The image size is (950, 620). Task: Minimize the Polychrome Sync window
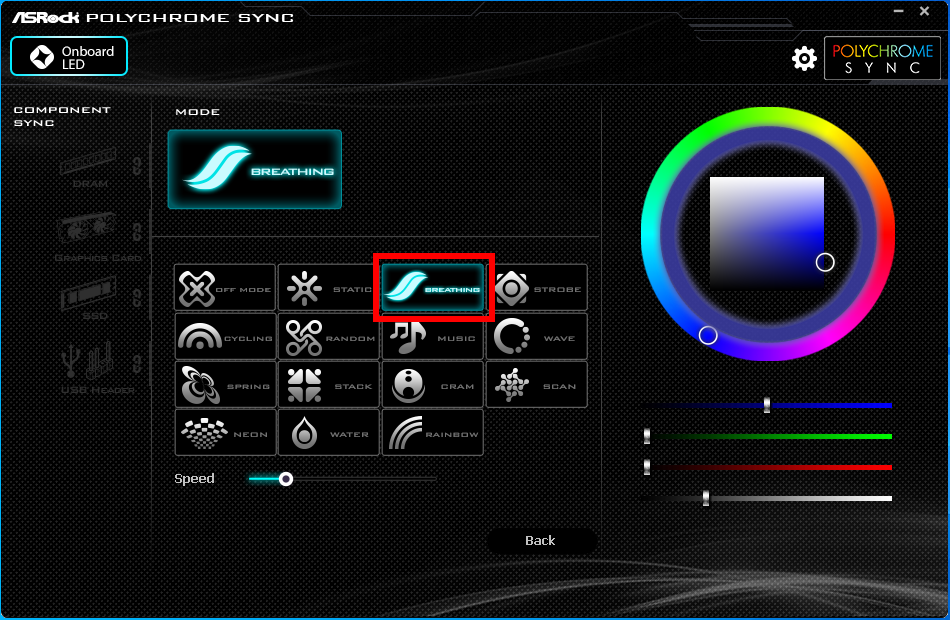click(899, 11)
